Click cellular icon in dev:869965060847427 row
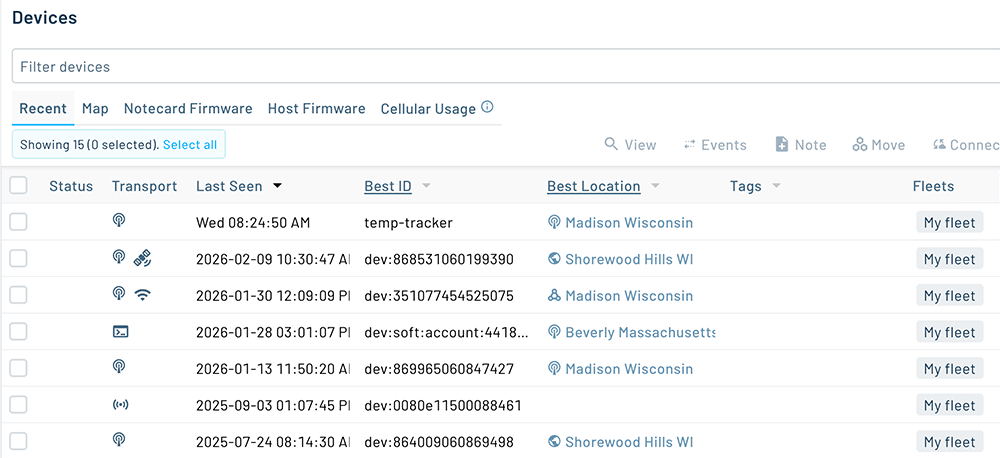 point(119,366)
